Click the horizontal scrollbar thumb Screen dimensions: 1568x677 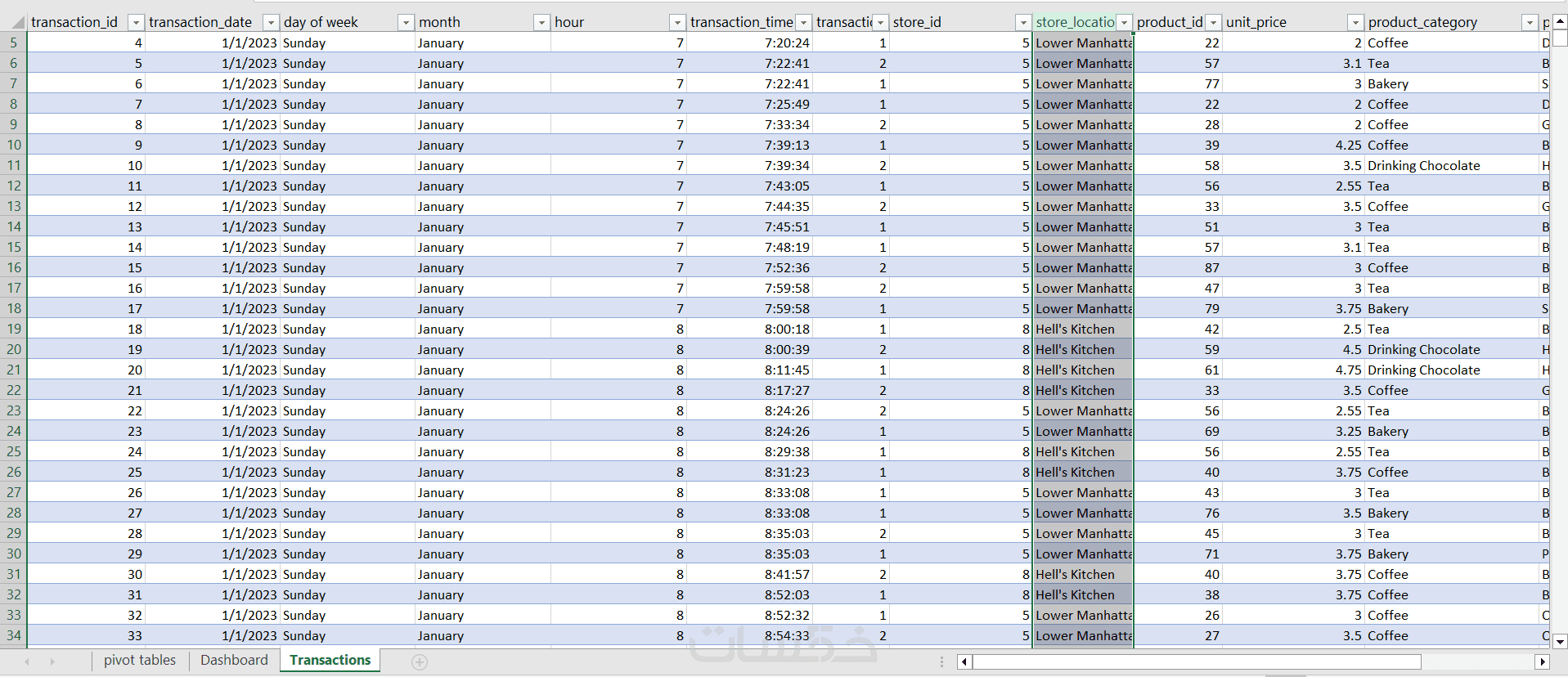[x=1197, y=661]
